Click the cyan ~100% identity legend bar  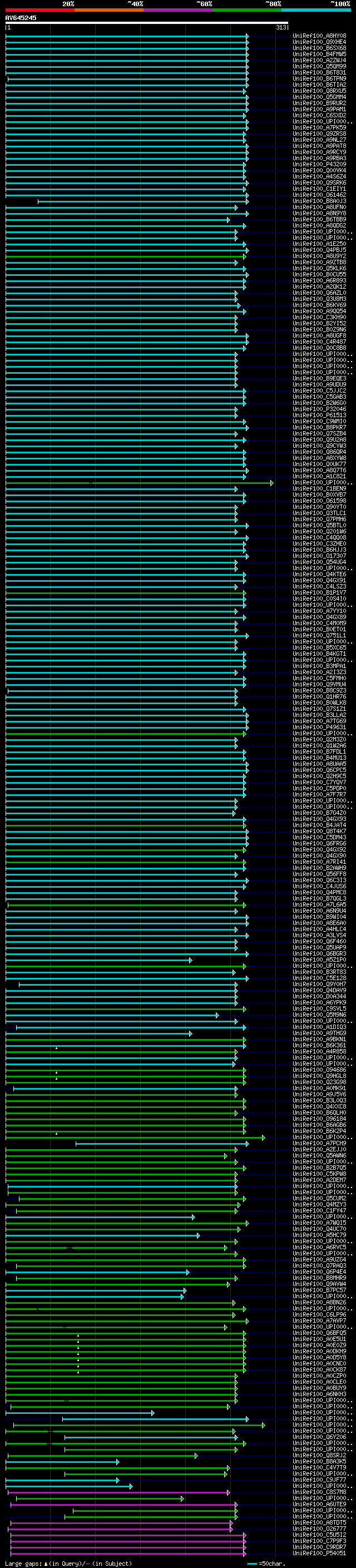pyautogui.click(x=317, y=11)
